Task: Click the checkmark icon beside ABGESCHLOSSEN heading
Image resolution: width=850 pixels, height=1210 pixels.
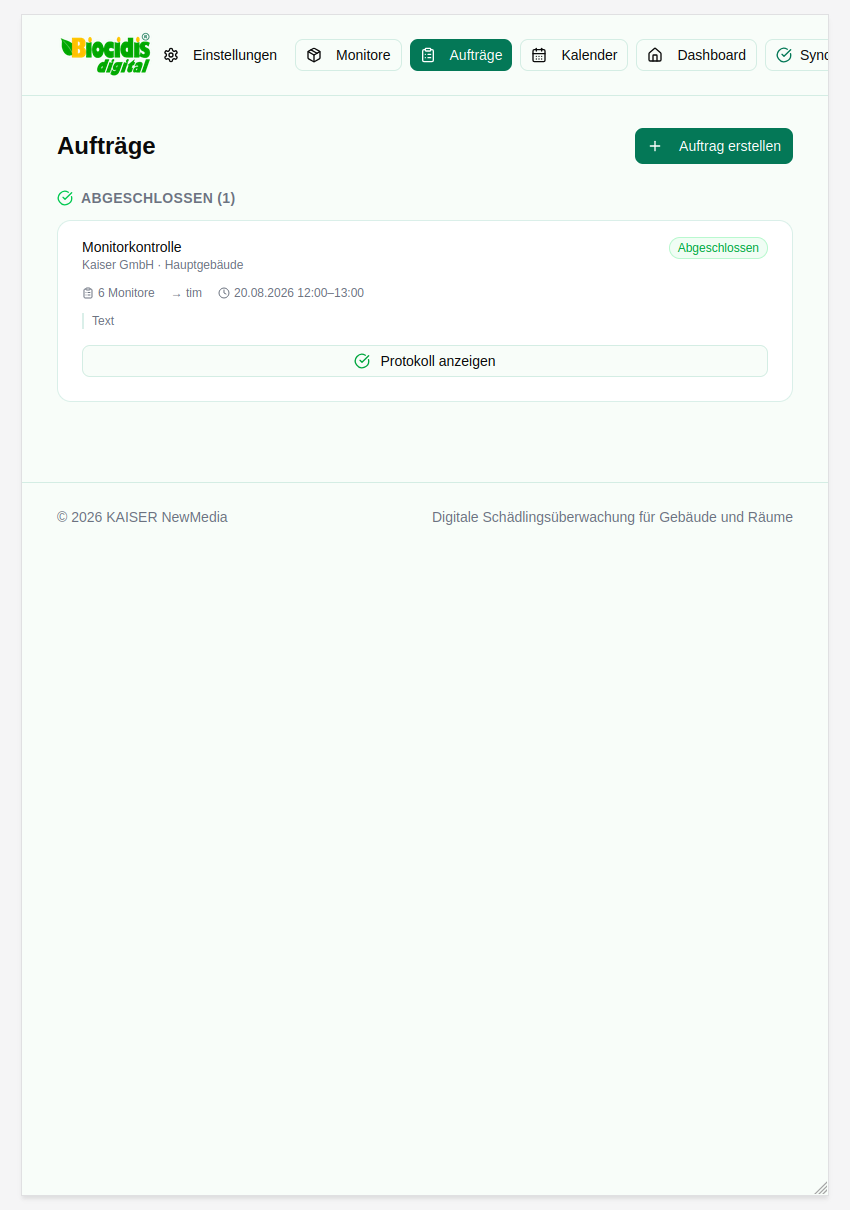Action: pos(65,198)
